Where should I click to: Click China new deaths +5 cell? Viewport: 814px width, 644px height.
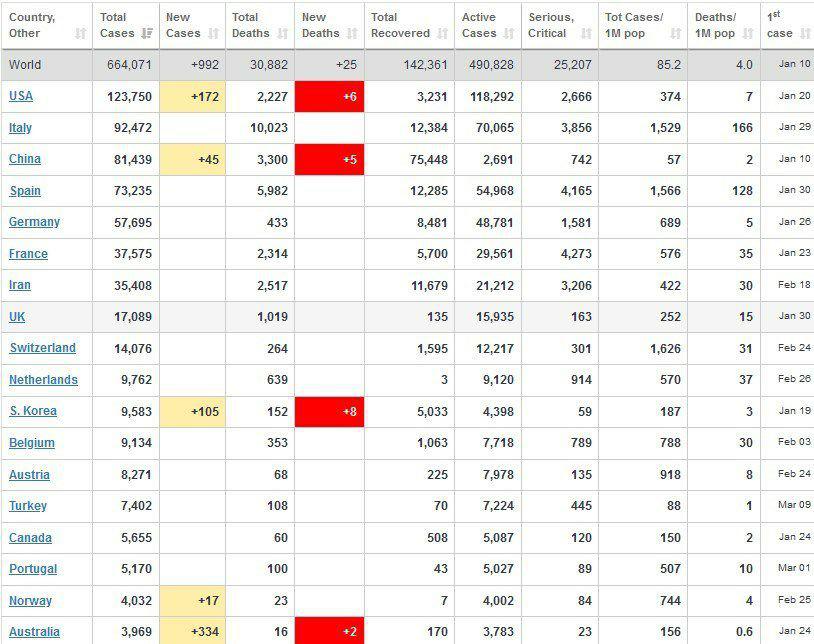[330, 159]
